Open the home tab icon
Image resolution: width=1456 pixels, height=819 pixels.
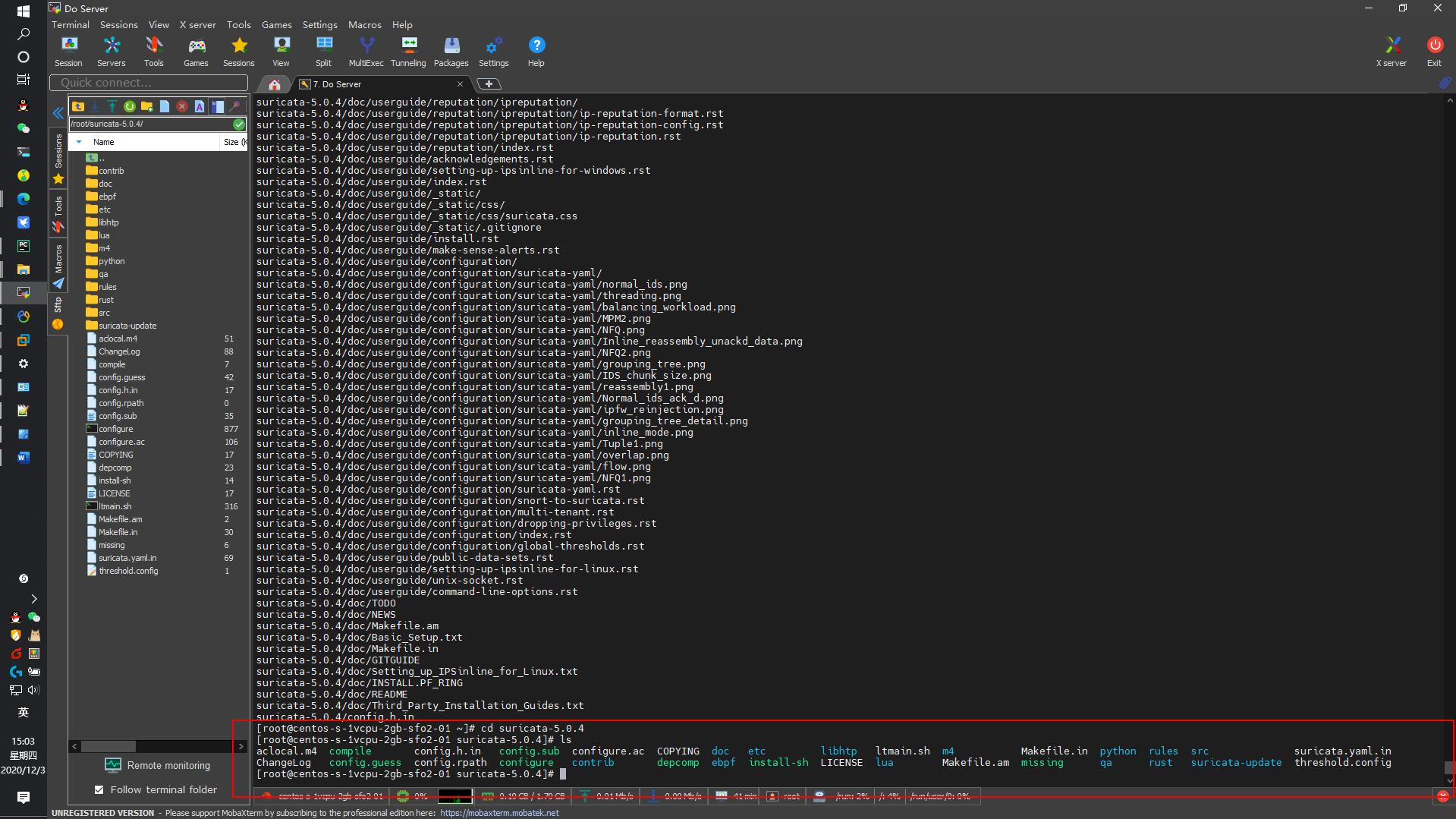tap(275, 84)
